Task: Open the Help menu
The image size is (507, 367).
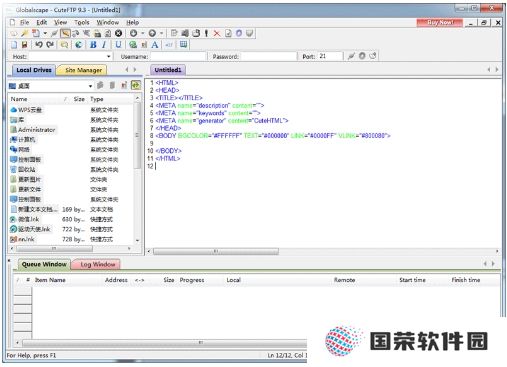Action: 132,22
